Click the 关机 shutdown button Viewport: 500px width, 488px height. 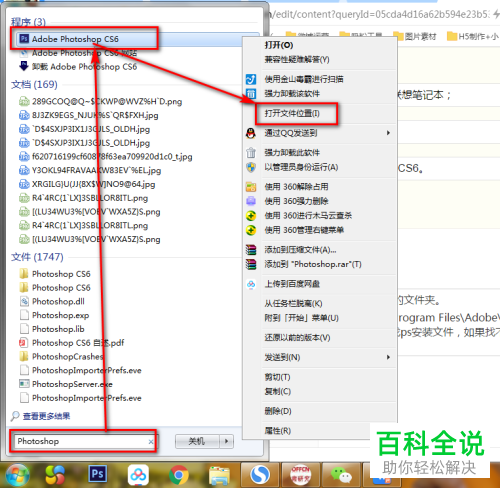pyautogui.click(x=197, y=441)
